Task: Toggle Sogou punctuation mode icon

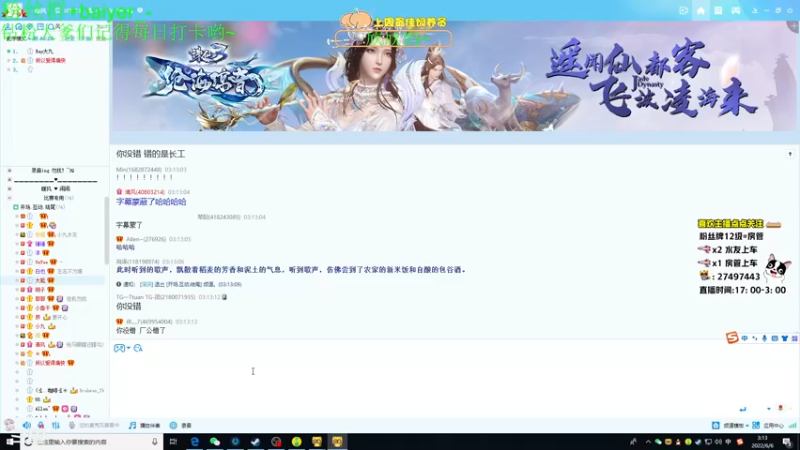Action: [x=755, y=338]
